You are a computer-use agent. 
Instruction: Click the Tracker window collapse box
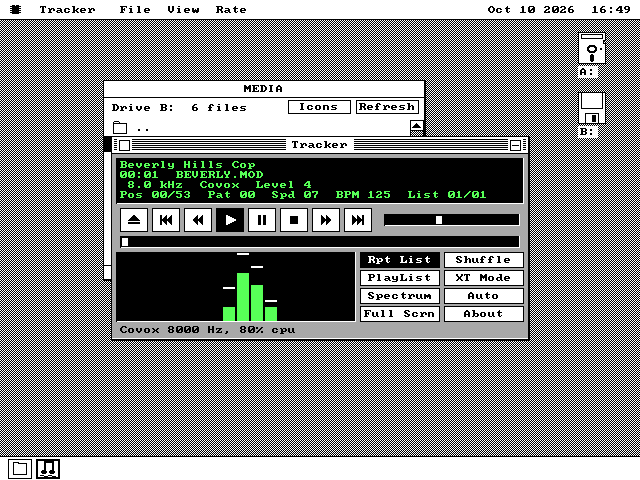(x=515, y=145)
